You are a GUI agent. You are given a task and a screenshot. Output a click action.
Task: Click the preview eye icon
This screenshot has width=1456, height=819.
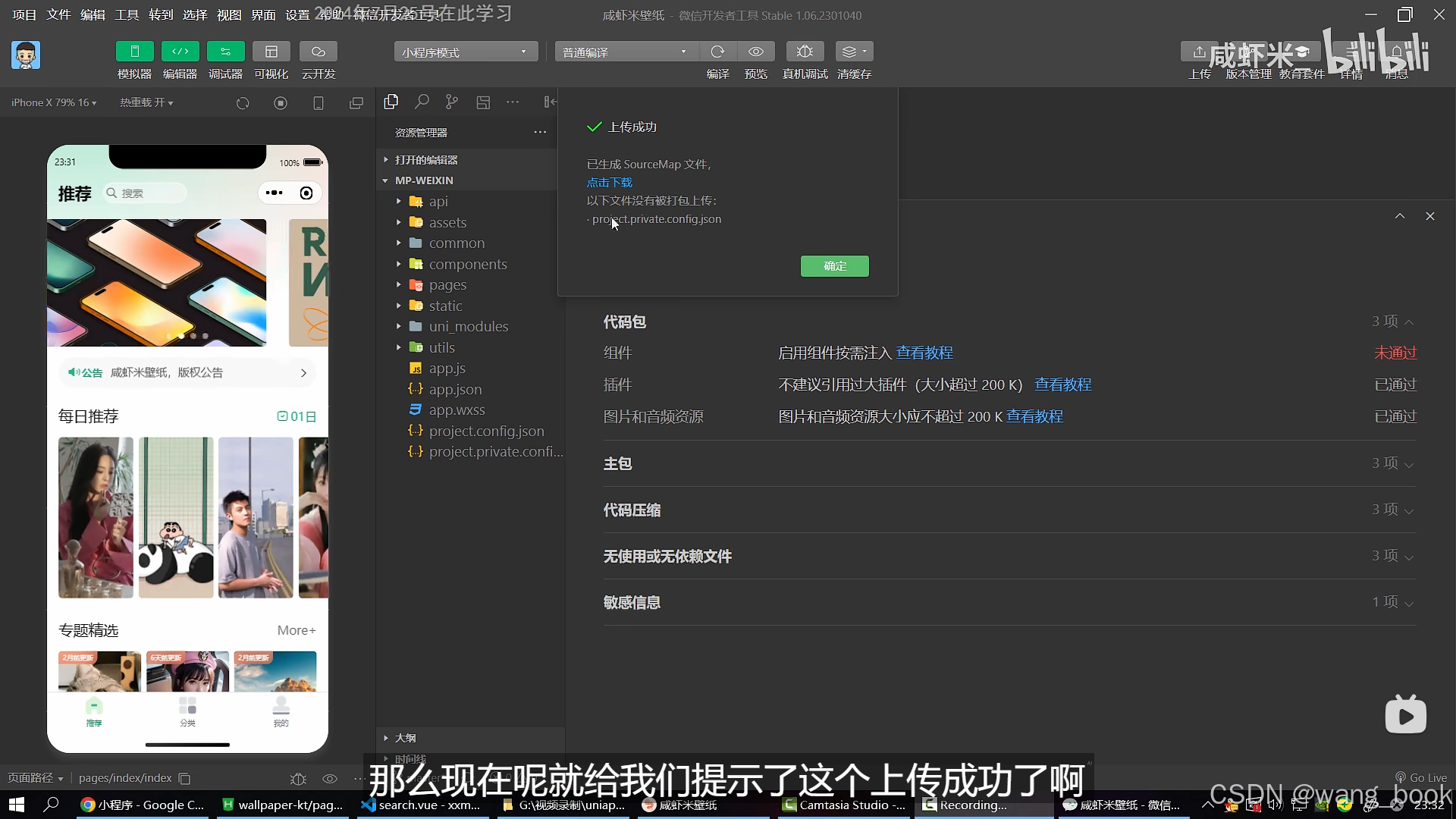click(755, 52)
